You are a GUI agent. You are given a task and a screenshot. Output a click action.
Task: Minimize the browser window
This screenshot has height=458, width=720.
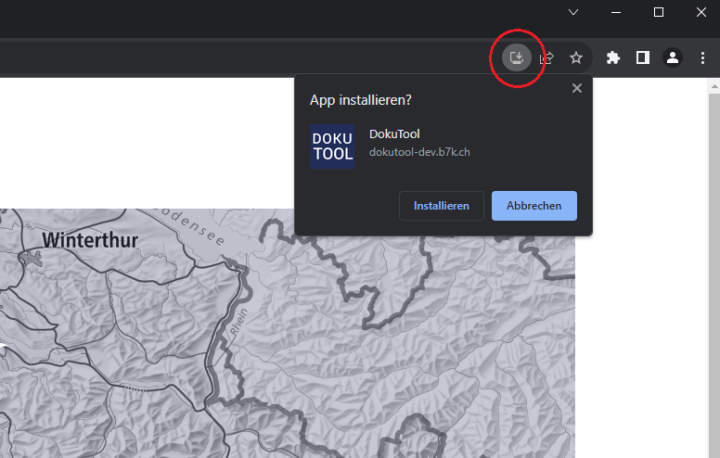(x=616, y=12)
